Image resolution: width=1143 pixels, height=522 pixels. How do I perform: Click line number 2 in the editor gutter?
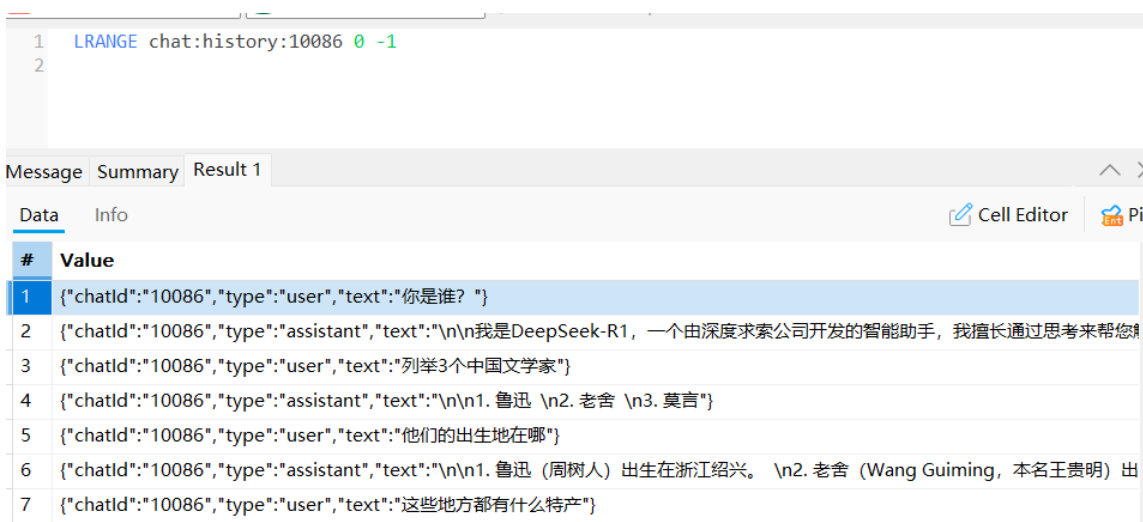(37, 66)
